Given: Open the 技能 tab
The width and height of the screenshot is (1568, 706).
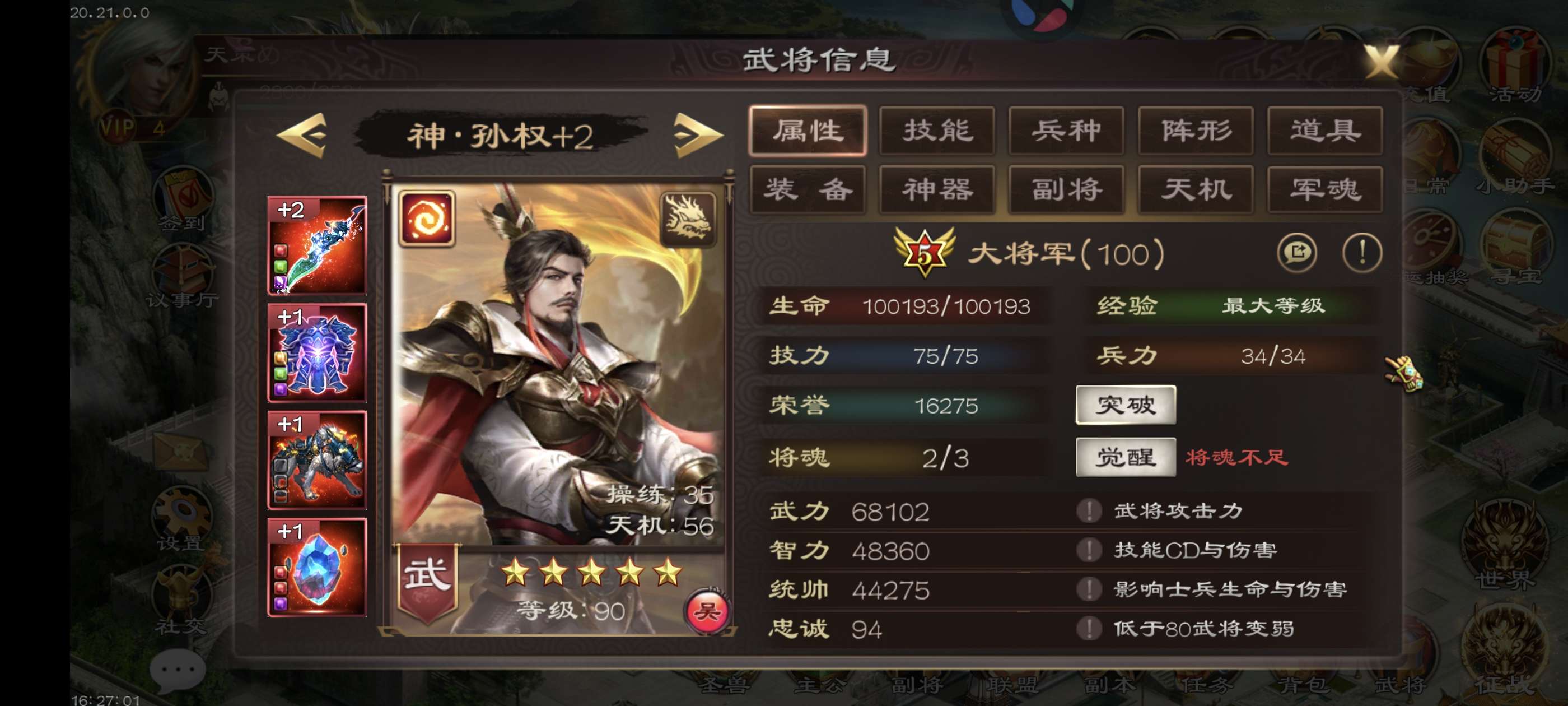Looking at the screenshot, I should click(x=937, y=131).
